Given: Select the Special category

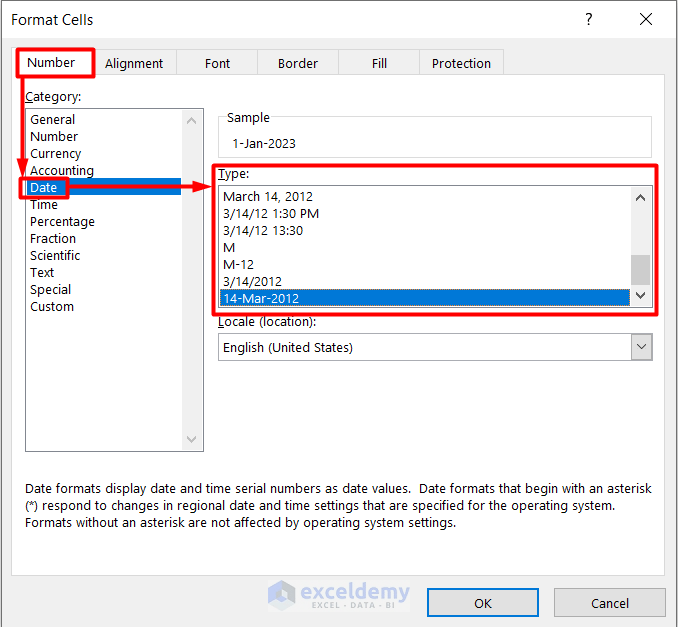Looking at the screenshot, I should pos(104,289).
